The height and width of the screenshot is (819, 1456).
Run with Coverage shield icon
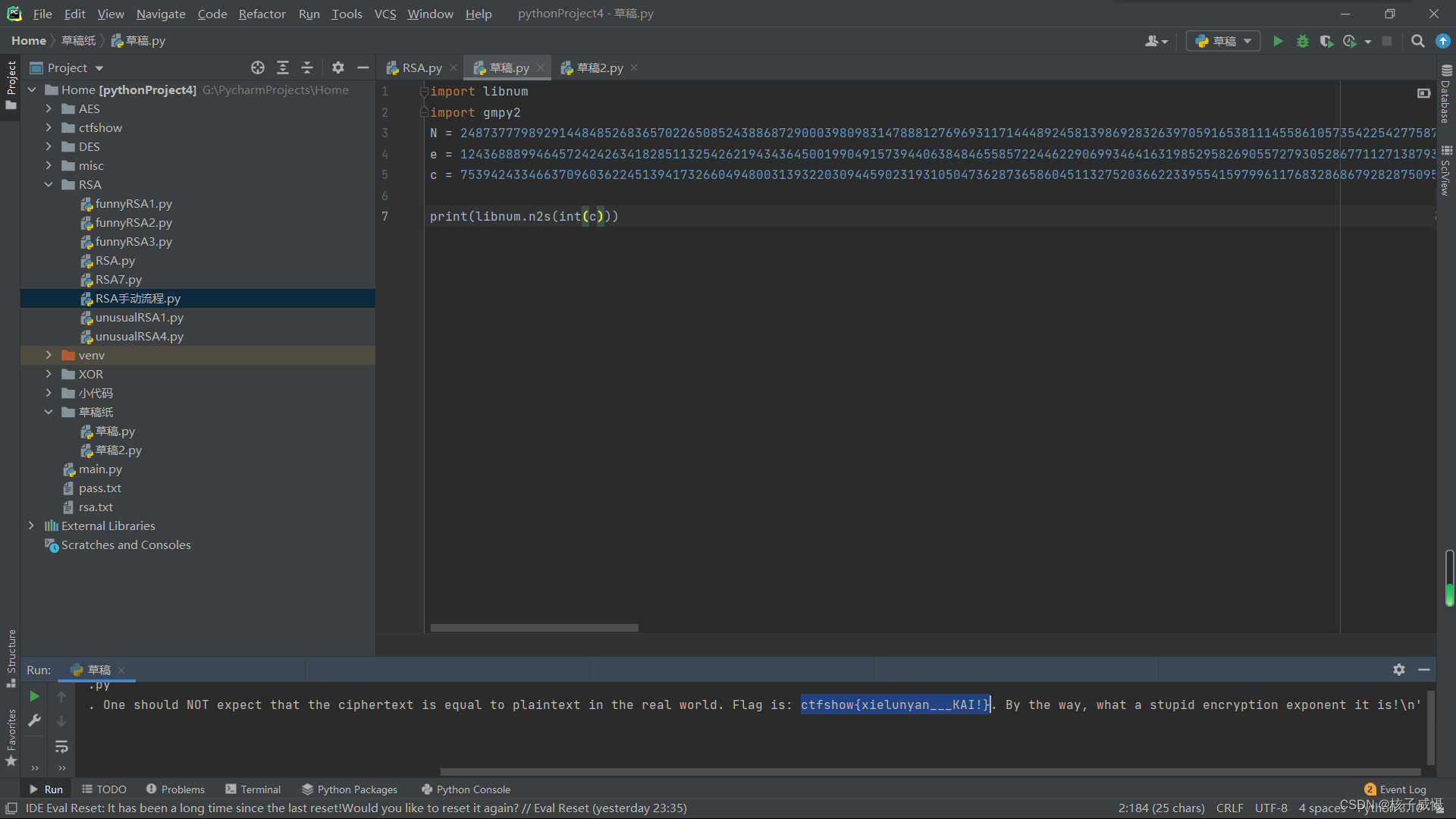pos(1326,41)
